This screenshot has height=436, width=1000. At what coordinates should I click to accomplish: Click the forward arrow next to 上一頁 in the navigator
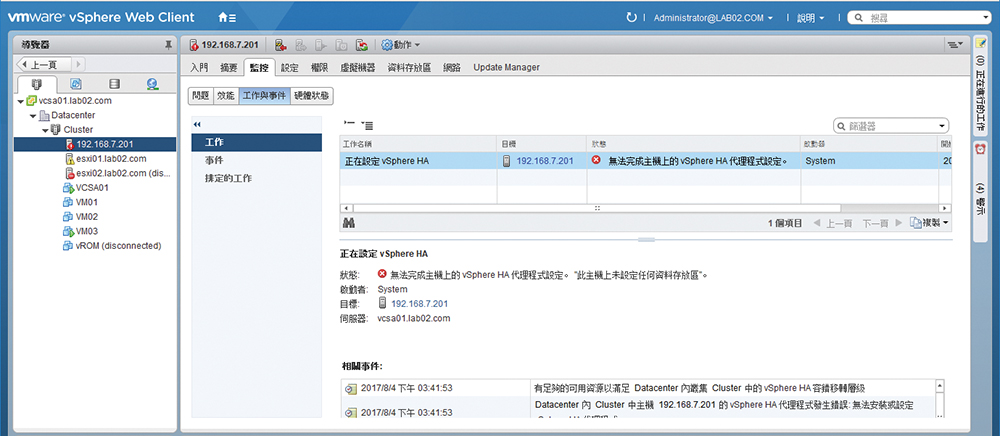[78, 64]
